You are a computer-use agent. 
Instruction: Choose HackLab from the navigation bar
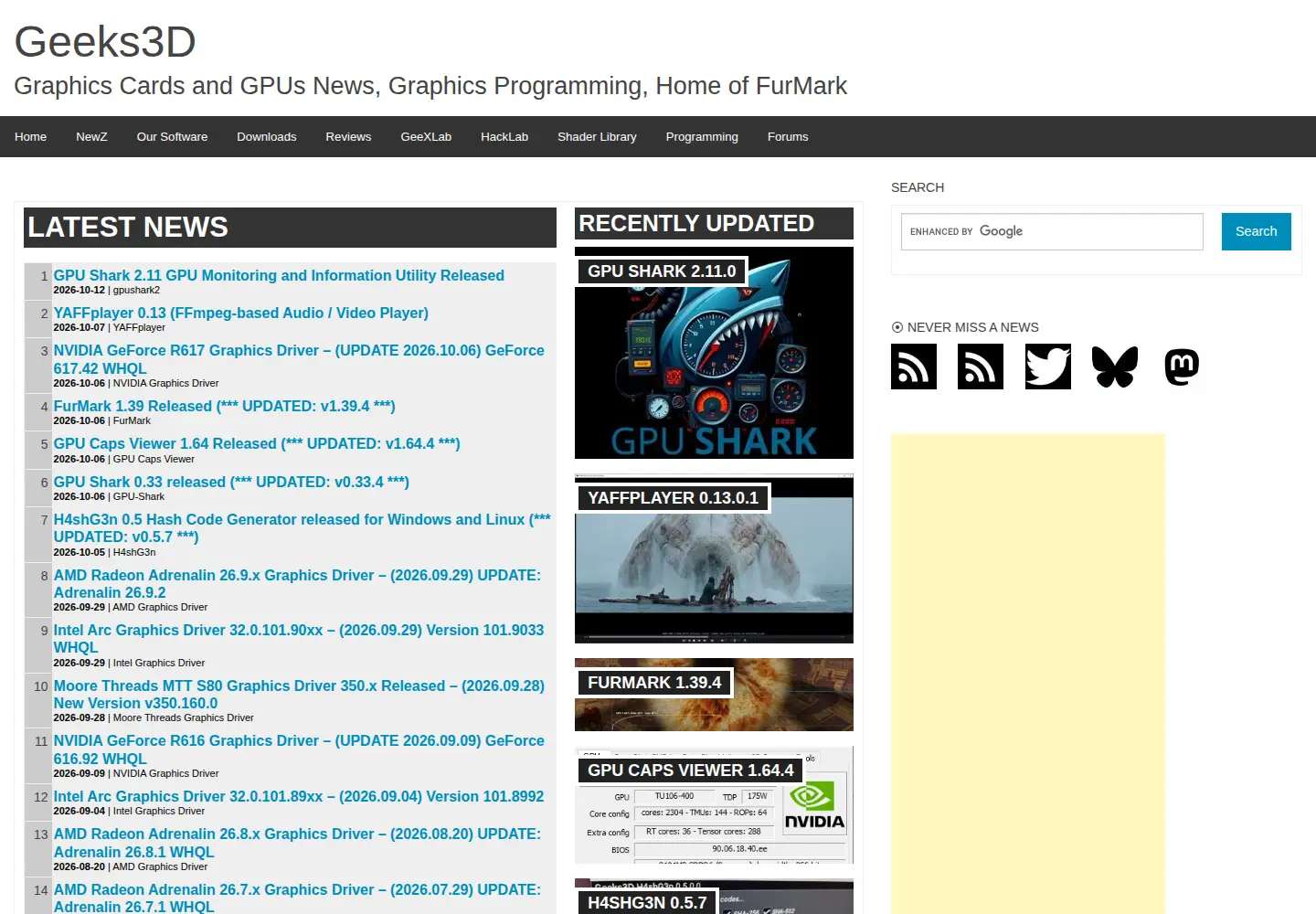504,137
